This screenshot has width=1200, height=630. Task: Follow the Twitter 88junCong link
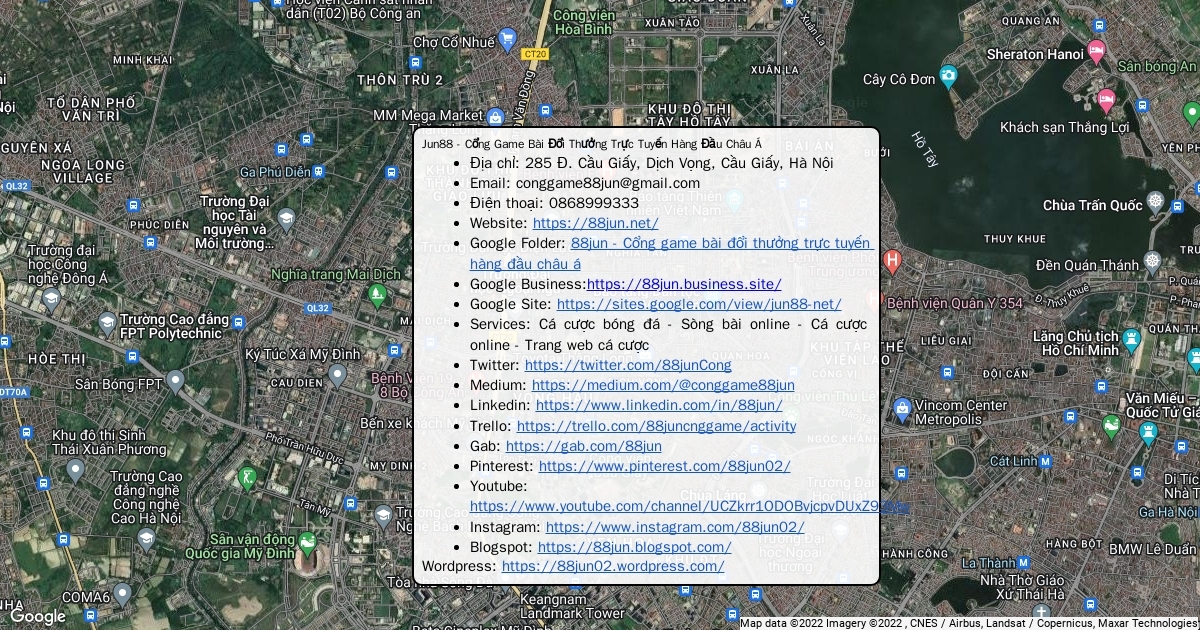point(627,365)
